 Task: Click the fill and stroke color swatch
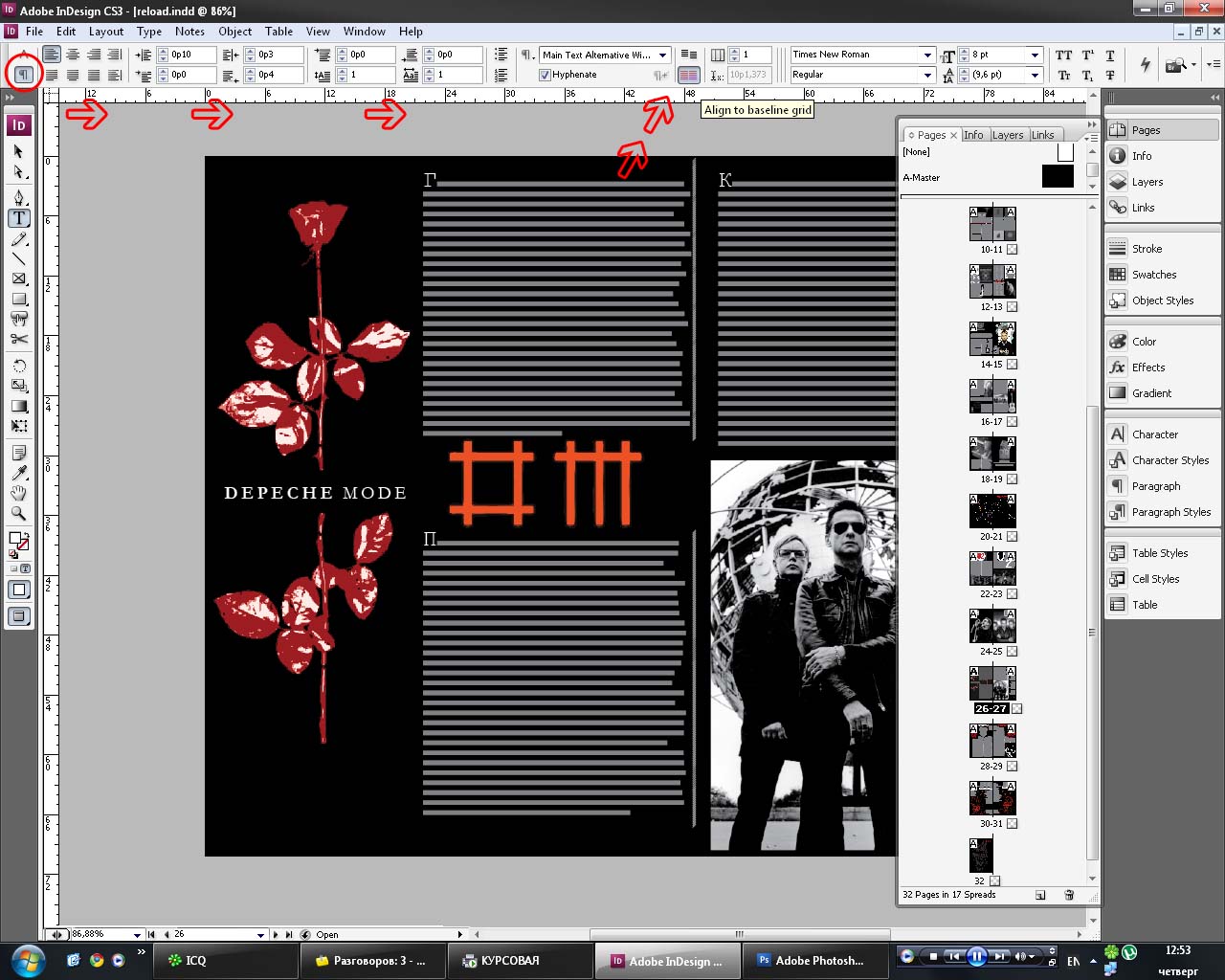click(18, 543)
